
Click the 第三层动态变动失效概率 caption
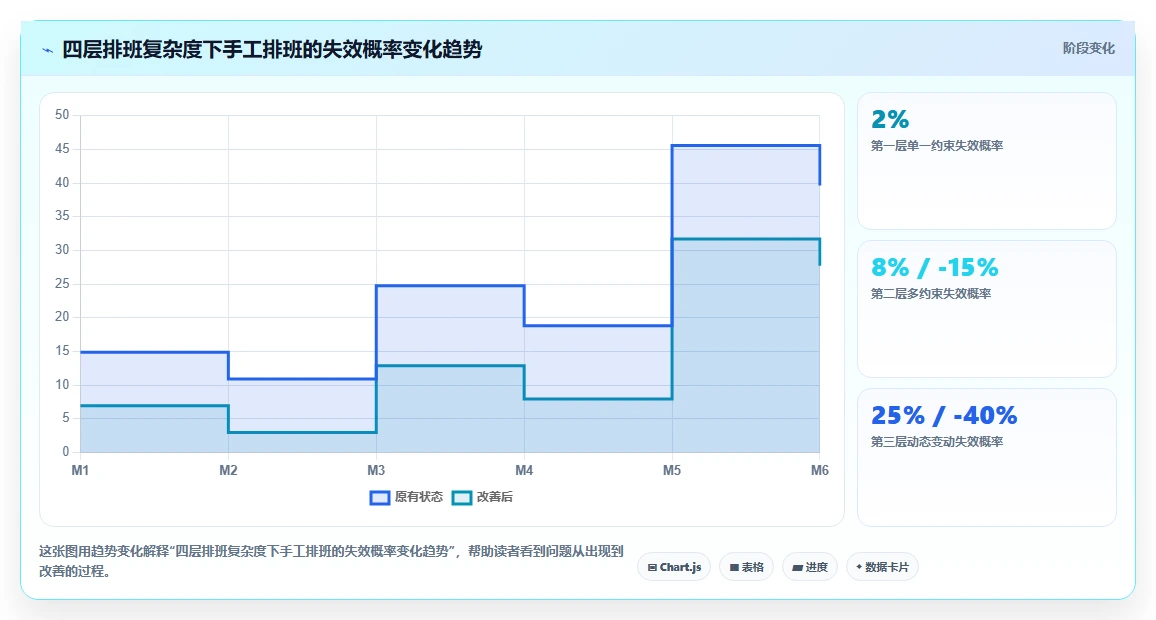(937, 442)
